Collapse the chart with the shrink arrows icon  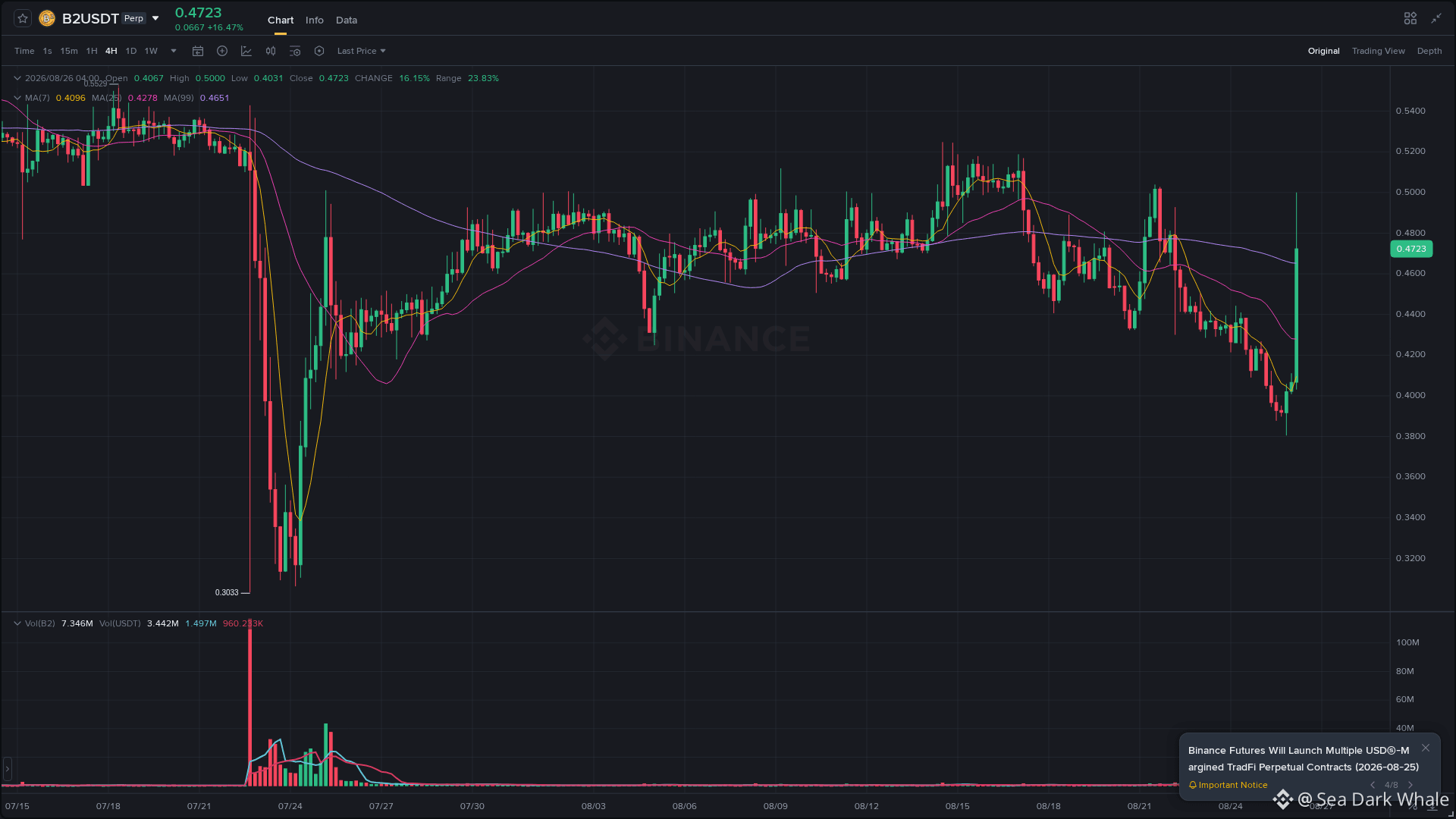coord(1436,18)
